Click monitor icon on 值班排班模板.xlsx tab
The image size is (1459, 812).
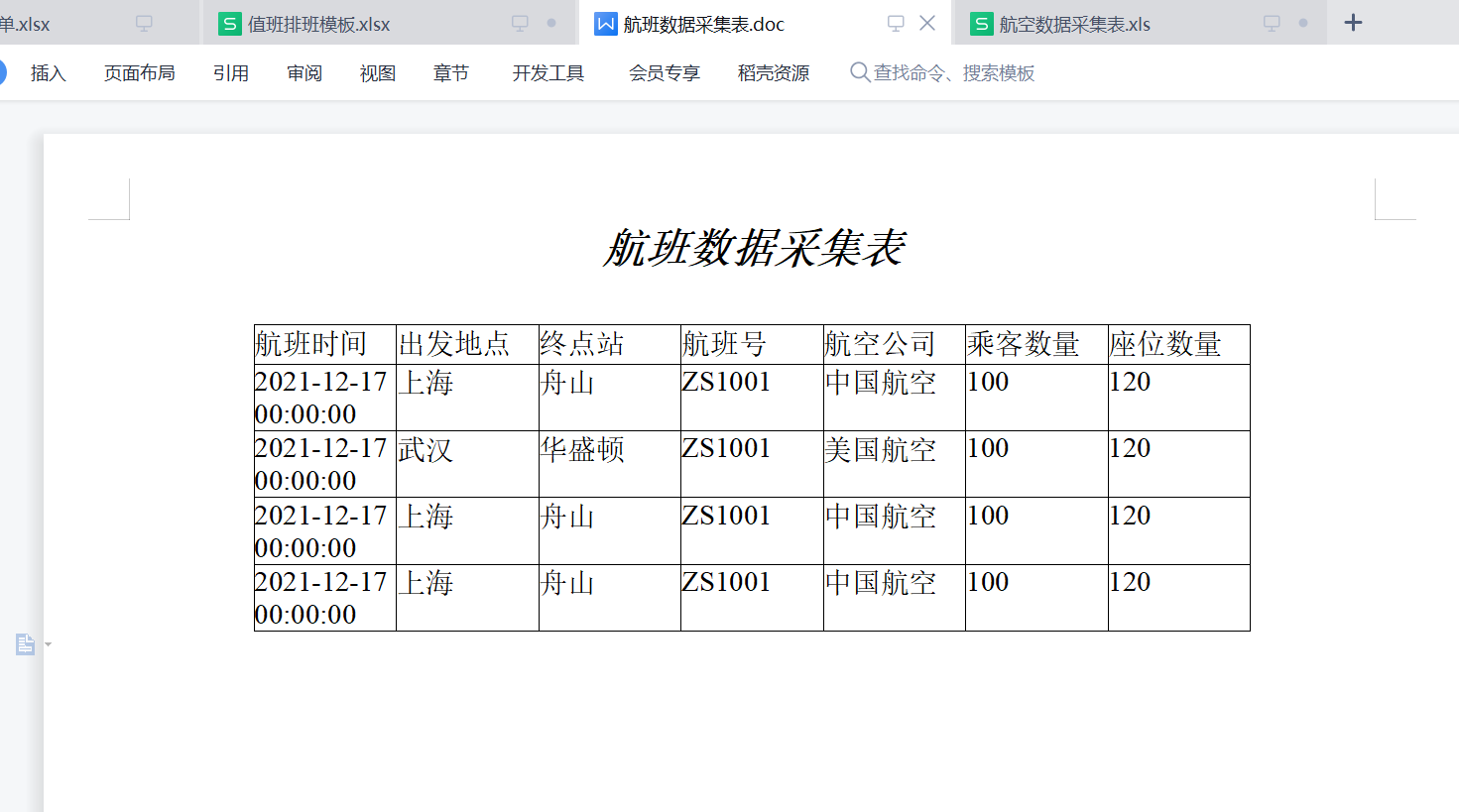520,23
